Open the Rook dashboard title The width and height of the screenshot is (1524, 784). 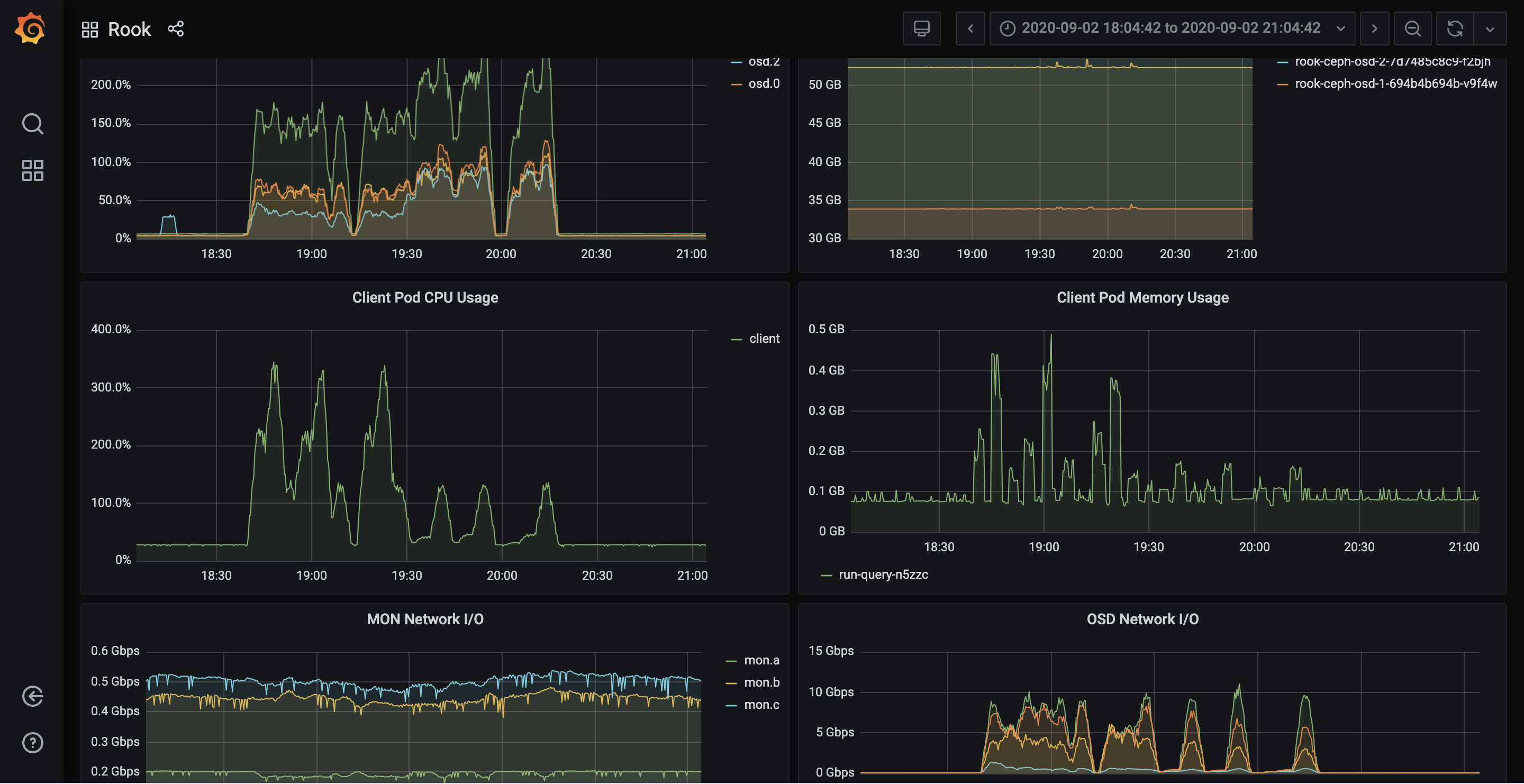129,30
